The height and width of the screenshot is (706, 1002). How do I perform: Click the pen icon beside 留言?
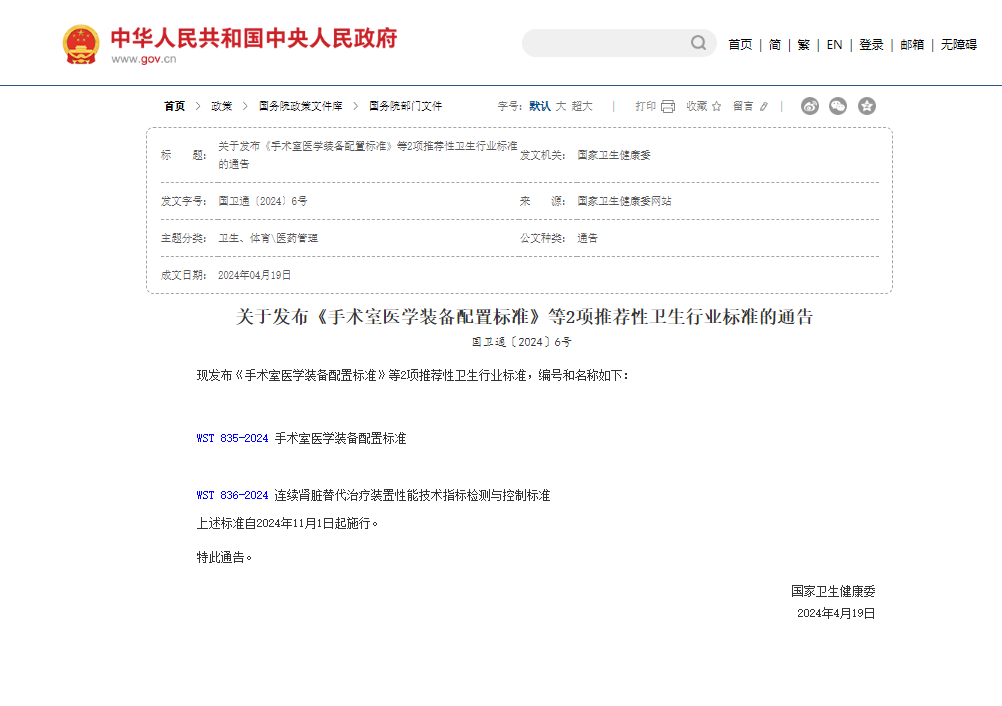point(764,106)
